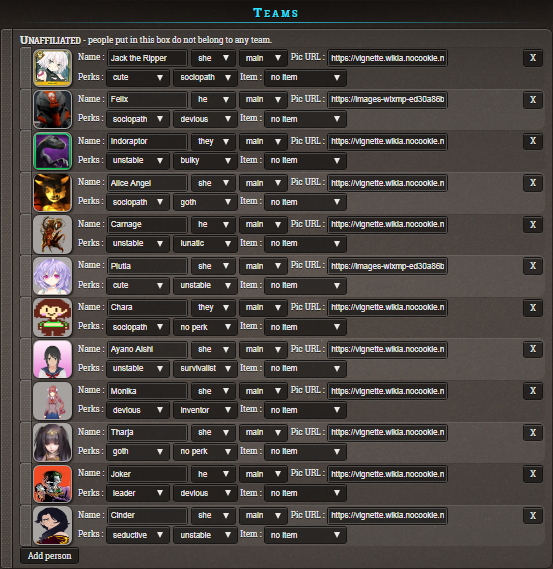
Task: Click Jack the Ripper's avatar thumbnail
Action: tap(53, 68)
